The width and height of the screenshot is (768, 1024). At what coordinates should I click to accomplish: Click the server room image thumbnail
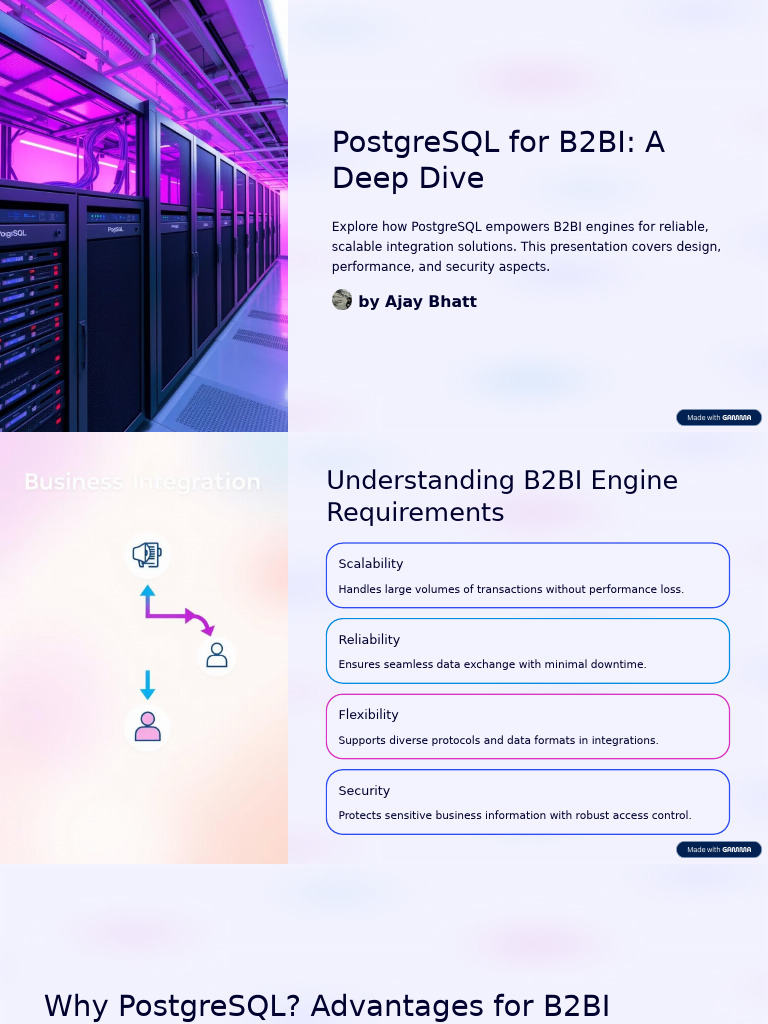click(144, 216)
